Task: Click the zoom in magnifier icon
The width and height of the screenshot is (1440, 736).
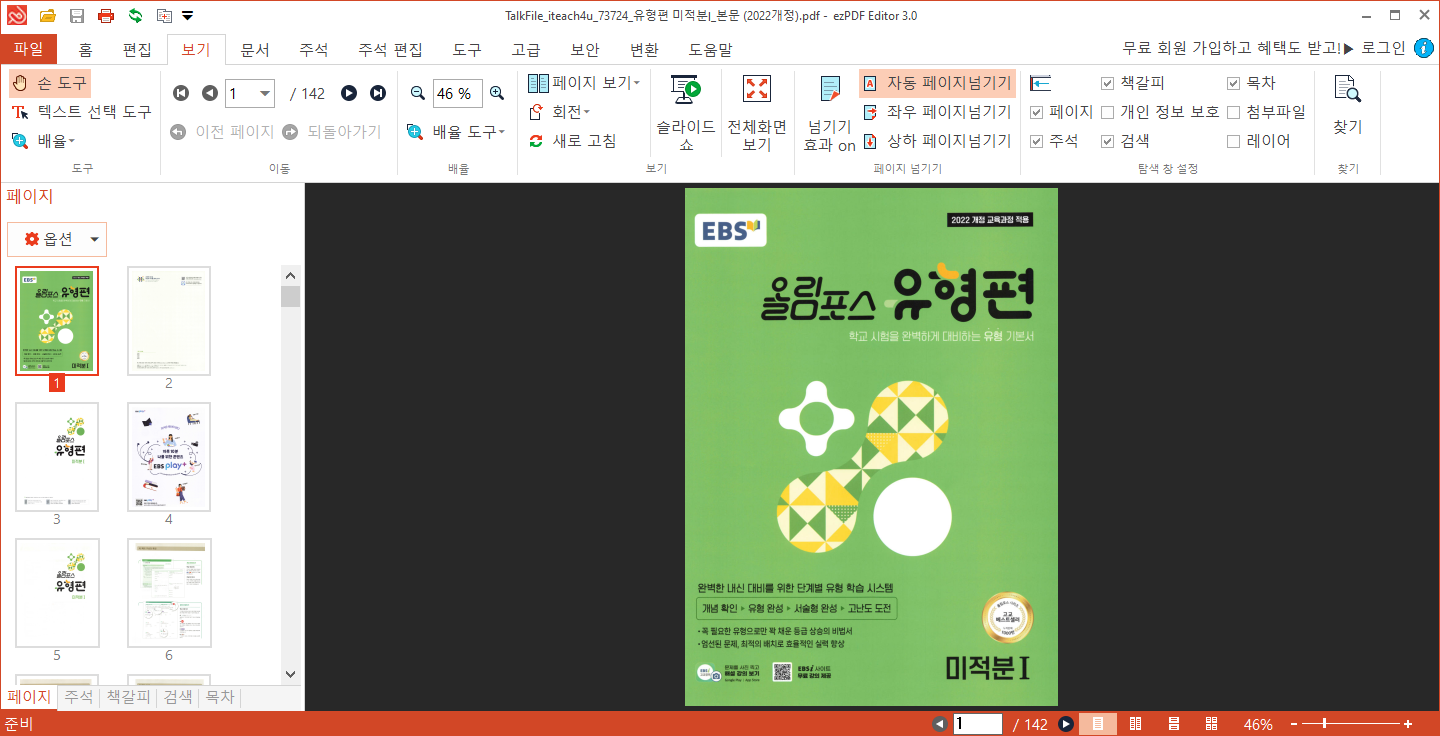Action: [496, 93]
